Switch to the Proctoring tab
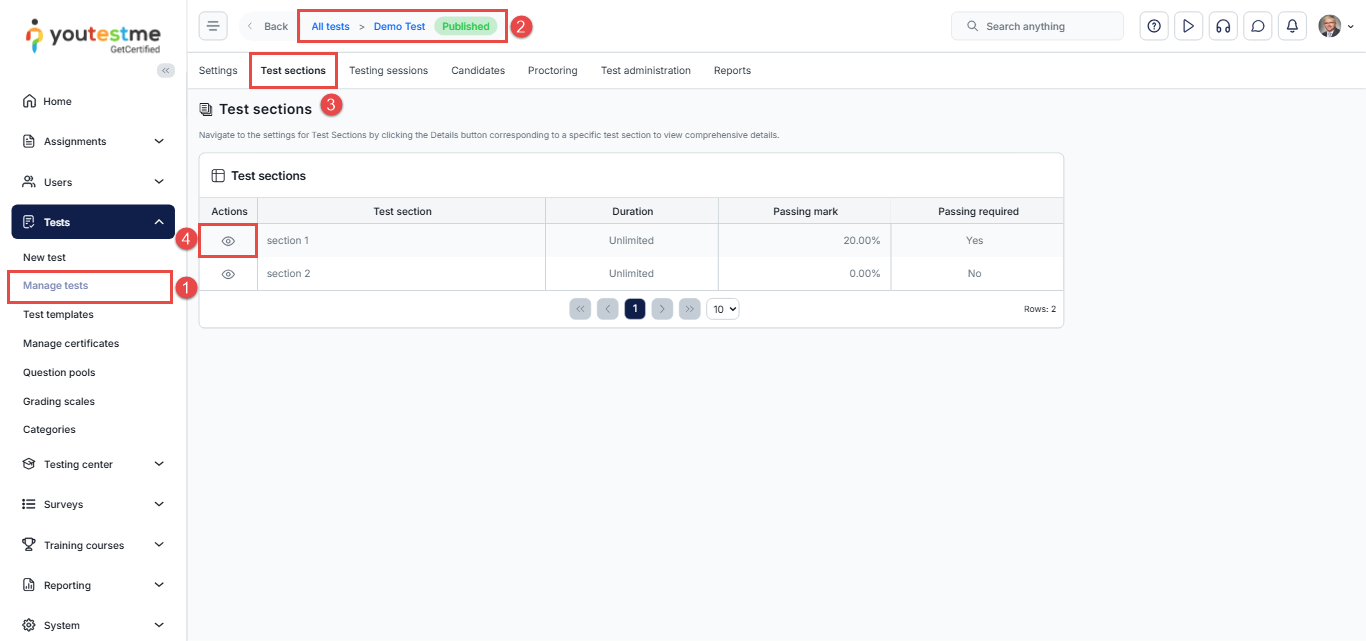The image size is (1366, 641). [553, 71]
